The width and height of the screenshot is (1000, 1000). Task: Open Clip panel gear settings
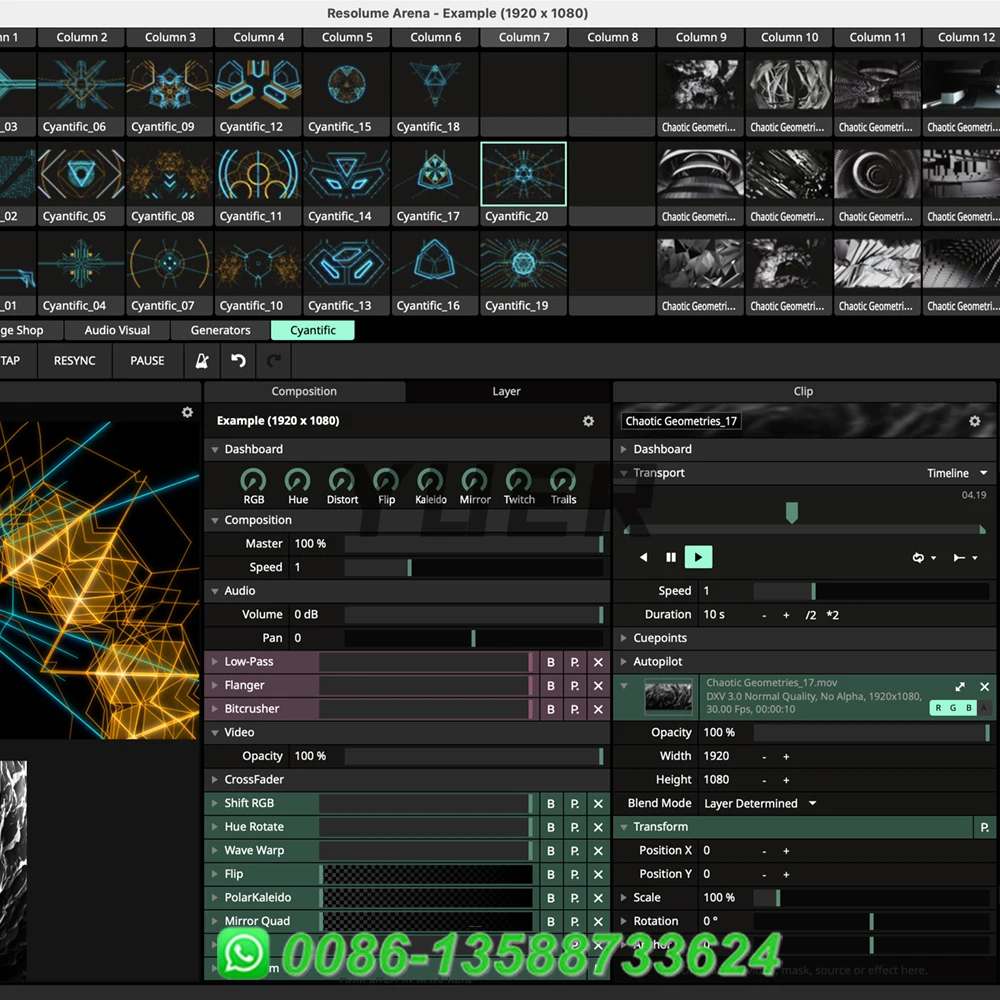tap(974, 421)
